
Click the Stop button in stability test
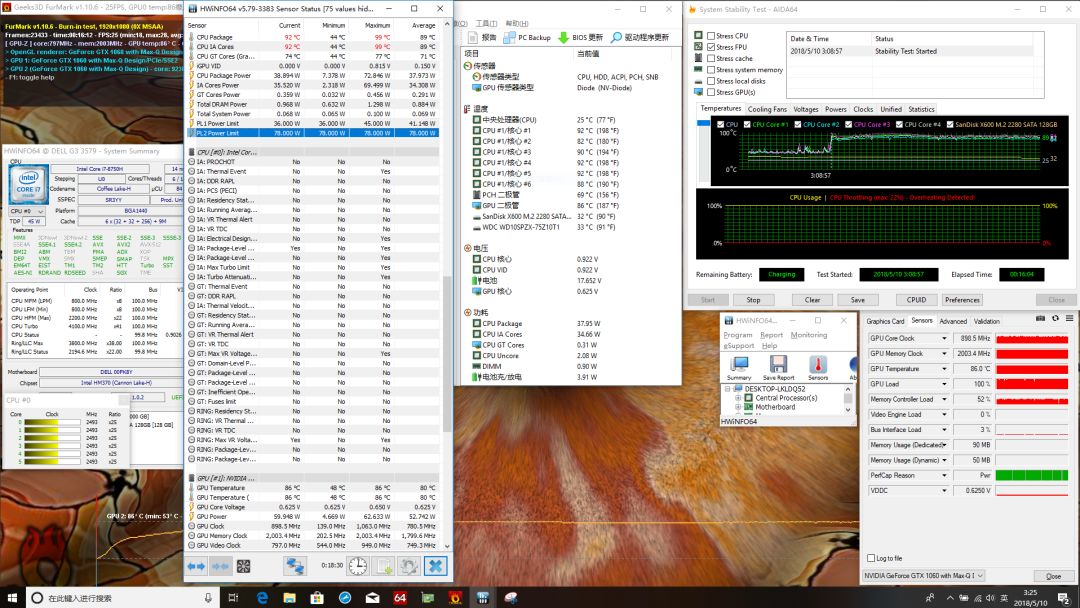[x=753, y=299]
